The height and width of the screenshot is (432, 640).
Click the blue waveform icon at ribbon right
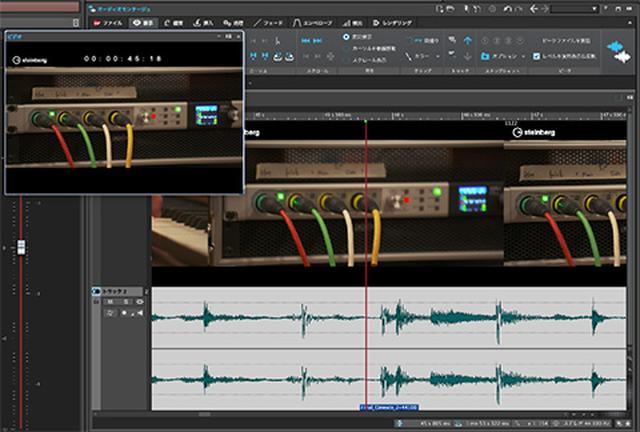tap(615, 47)
